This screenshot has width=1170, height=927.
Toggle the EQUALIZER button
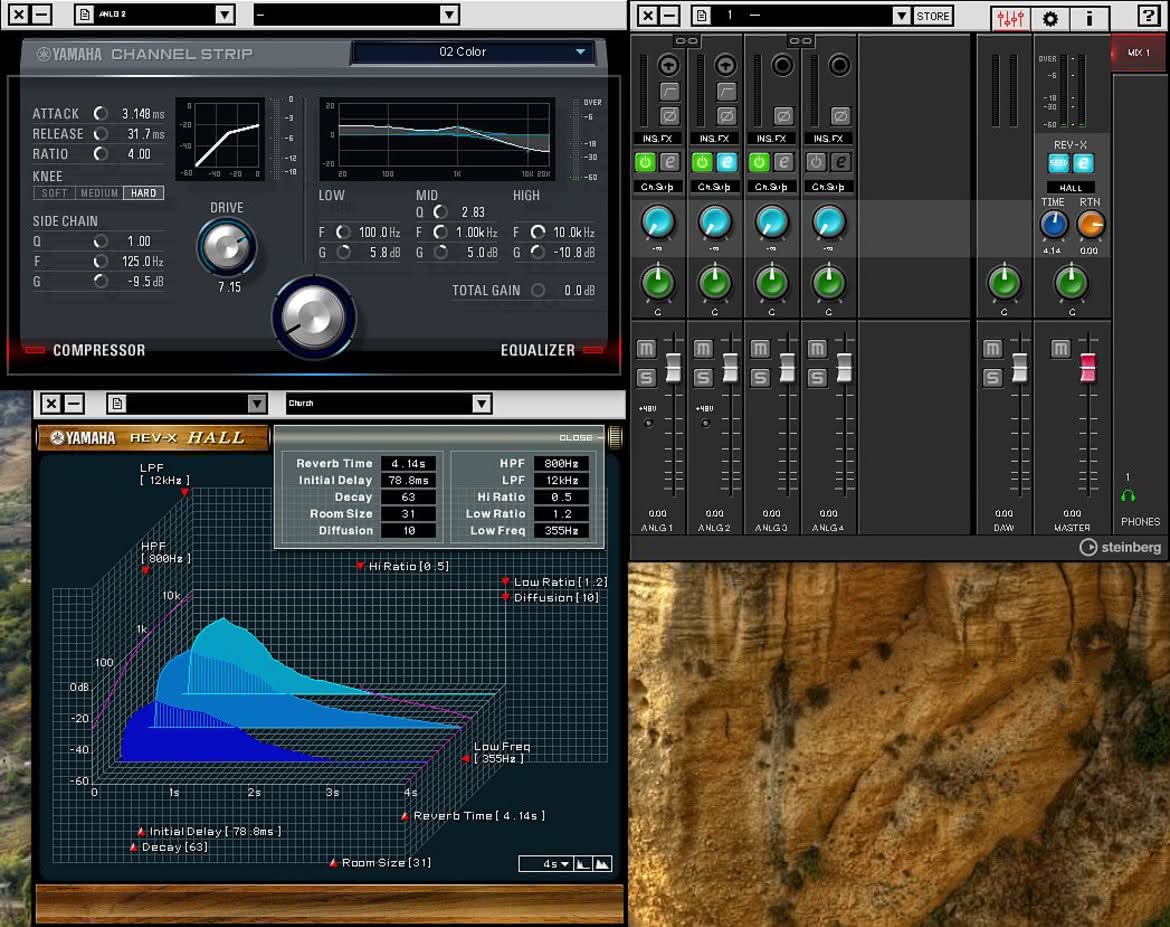point(551,350)
